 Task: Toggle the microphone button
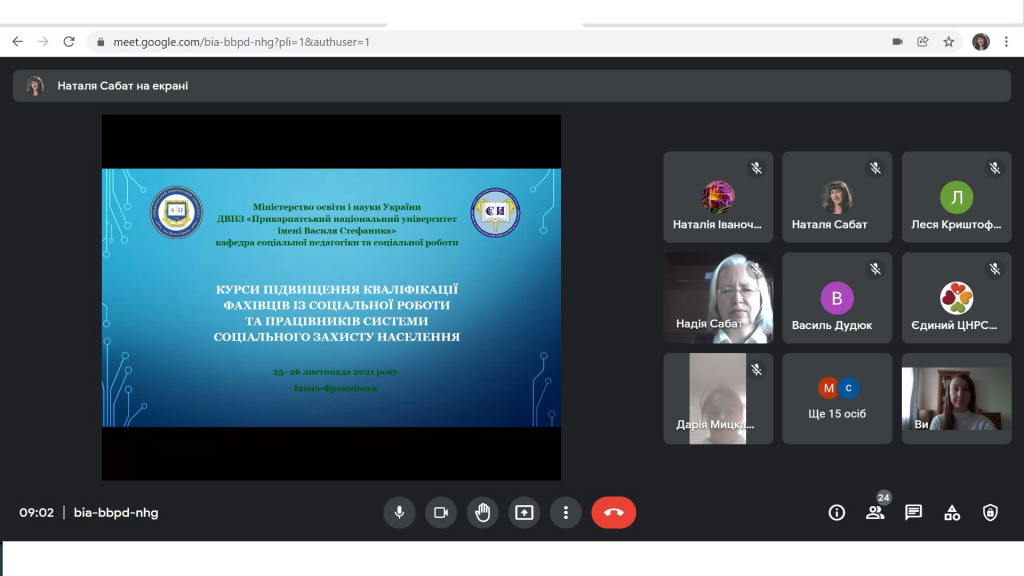coord(399,513)
